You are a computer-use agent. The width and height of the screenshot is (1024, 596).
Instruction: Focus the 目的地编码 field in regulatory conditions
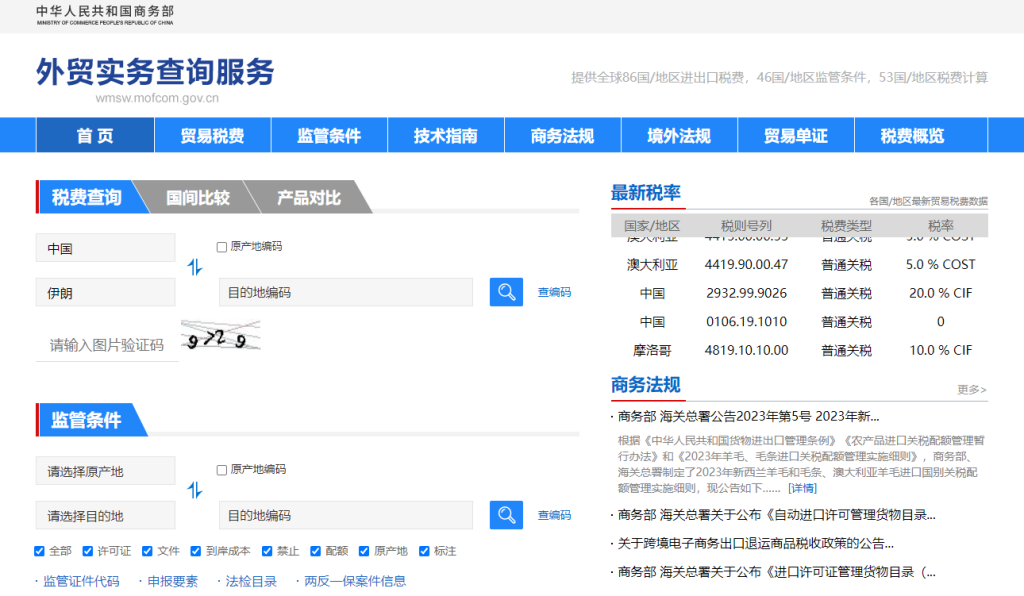345,516
